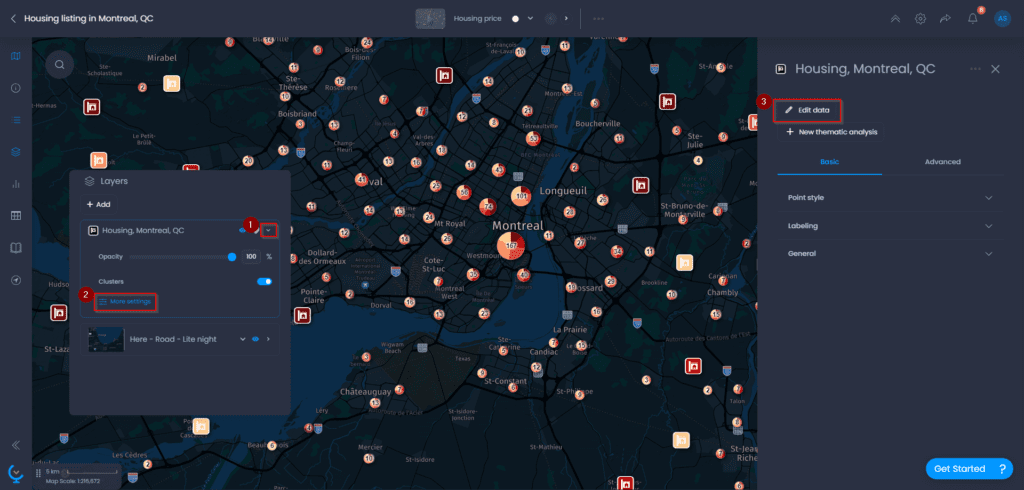Select the Housing price map thumbnail

430,18
